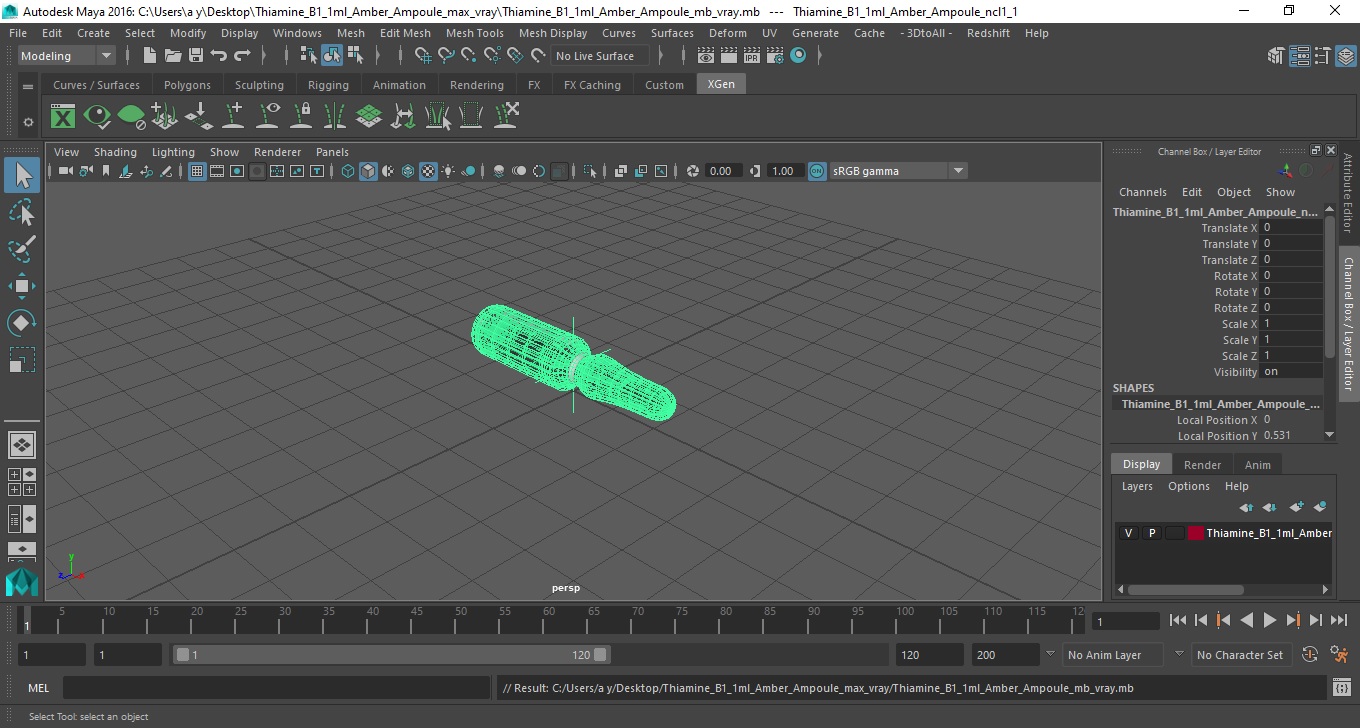Play the animation forward
Screen dimensions: 1360x728
click(1269, 620)
